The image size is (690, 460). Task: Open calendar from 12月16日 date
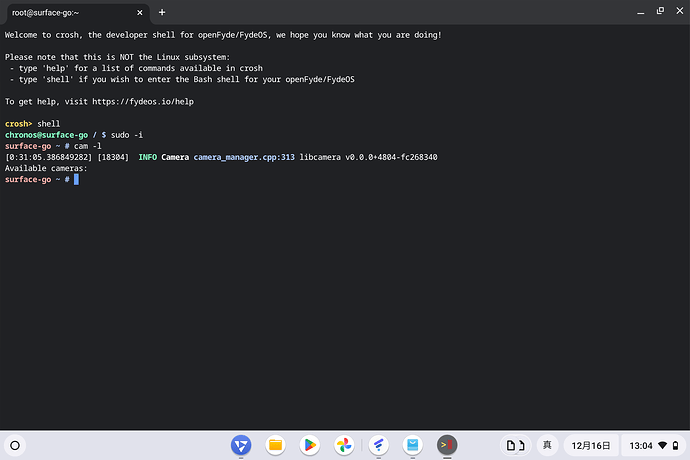pos(589,445)
